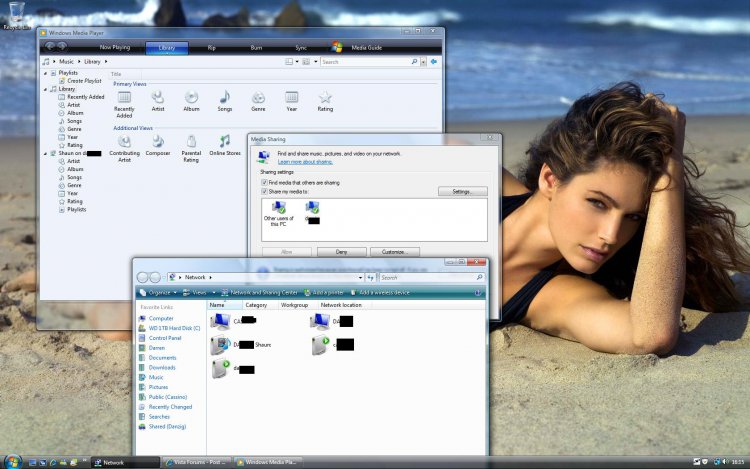Switch to the Rip tab
Image resolution: width=750 pixels, height=469 pixels.
(211, 48)
